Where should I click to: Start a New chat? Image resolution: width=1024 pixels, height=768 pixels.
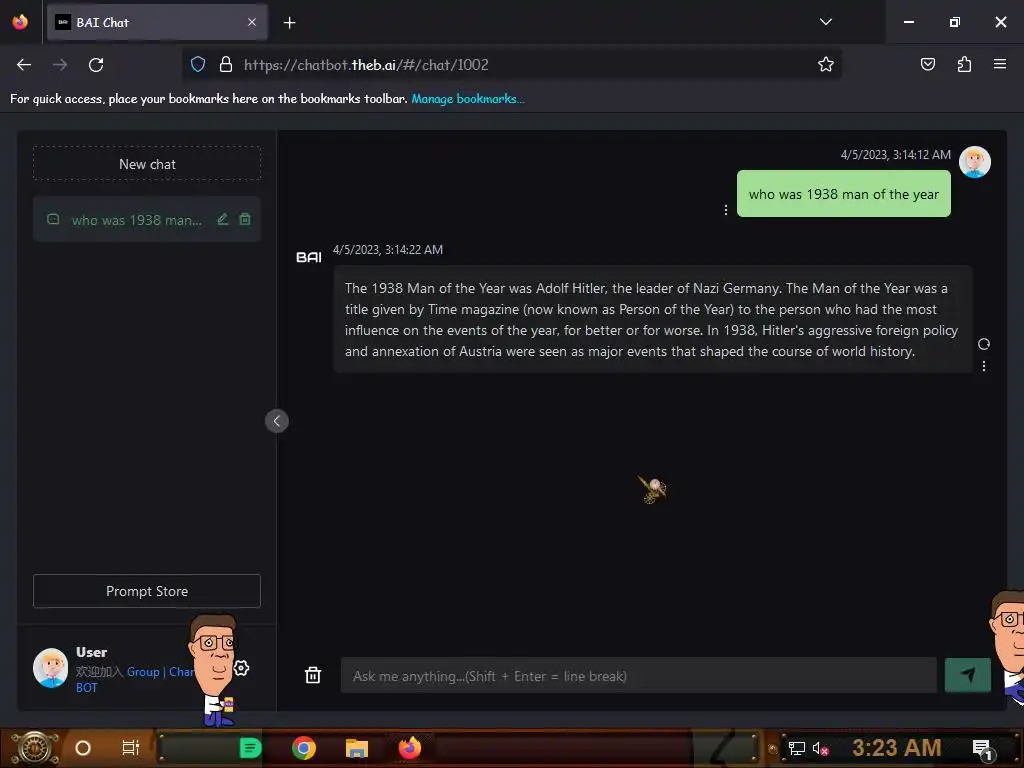147,164
